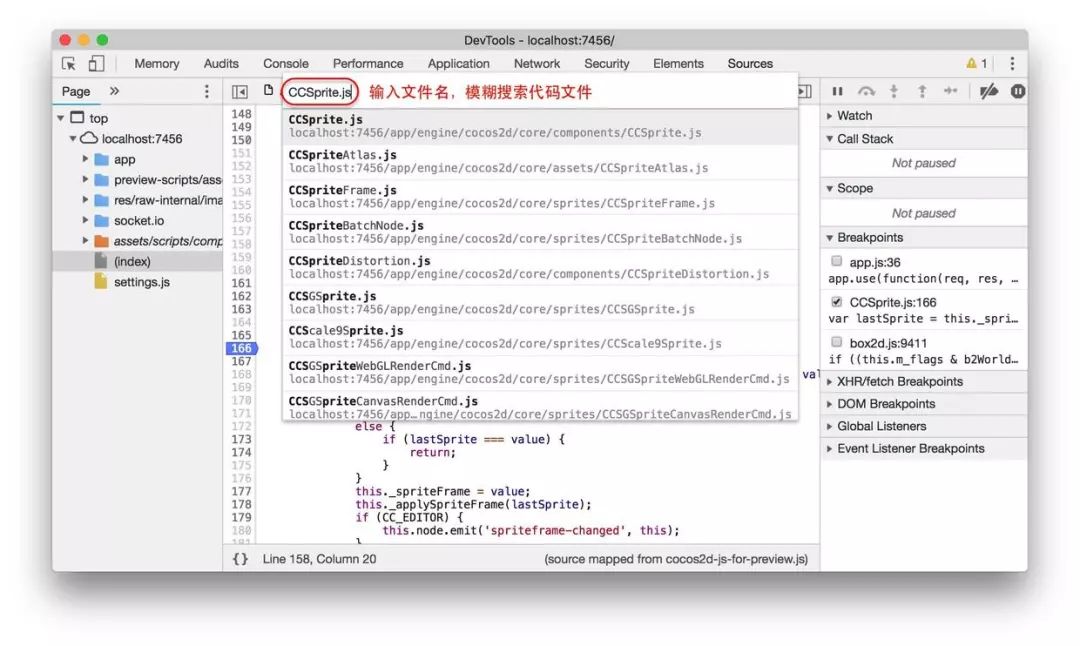Open the Performance tab

[368, 63]
